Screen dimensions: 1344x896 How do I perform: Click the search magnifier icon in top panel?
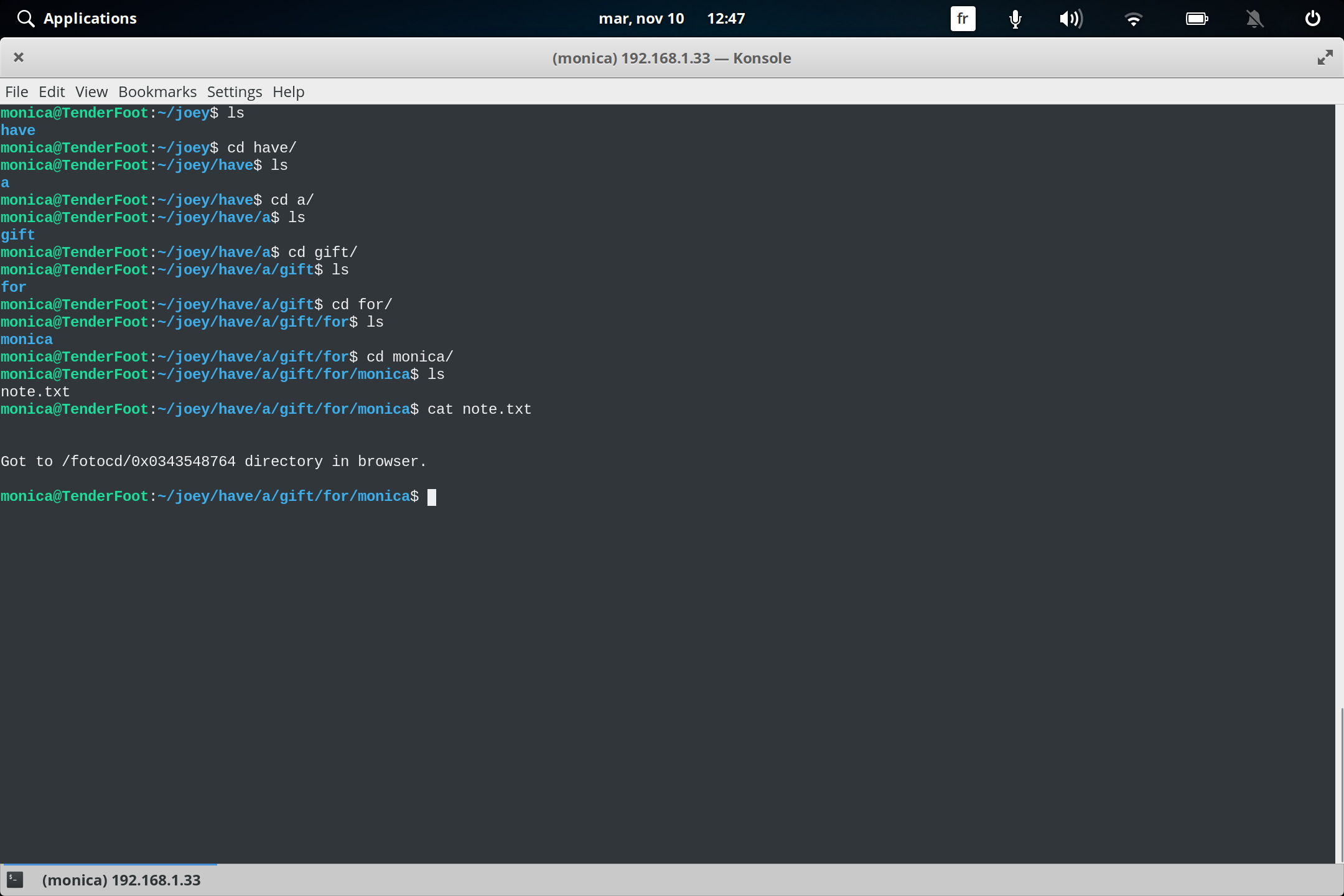26,18
